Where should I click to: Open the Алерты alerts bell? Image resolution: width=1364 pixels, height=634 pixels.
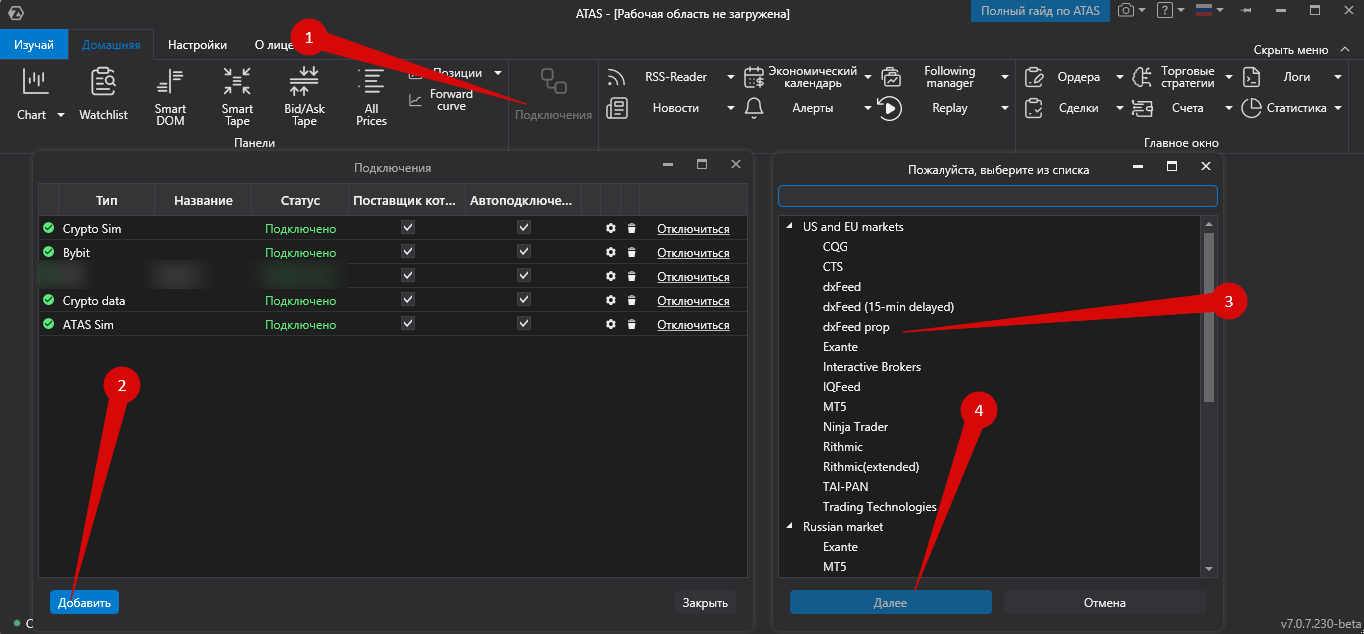[754, 108]
